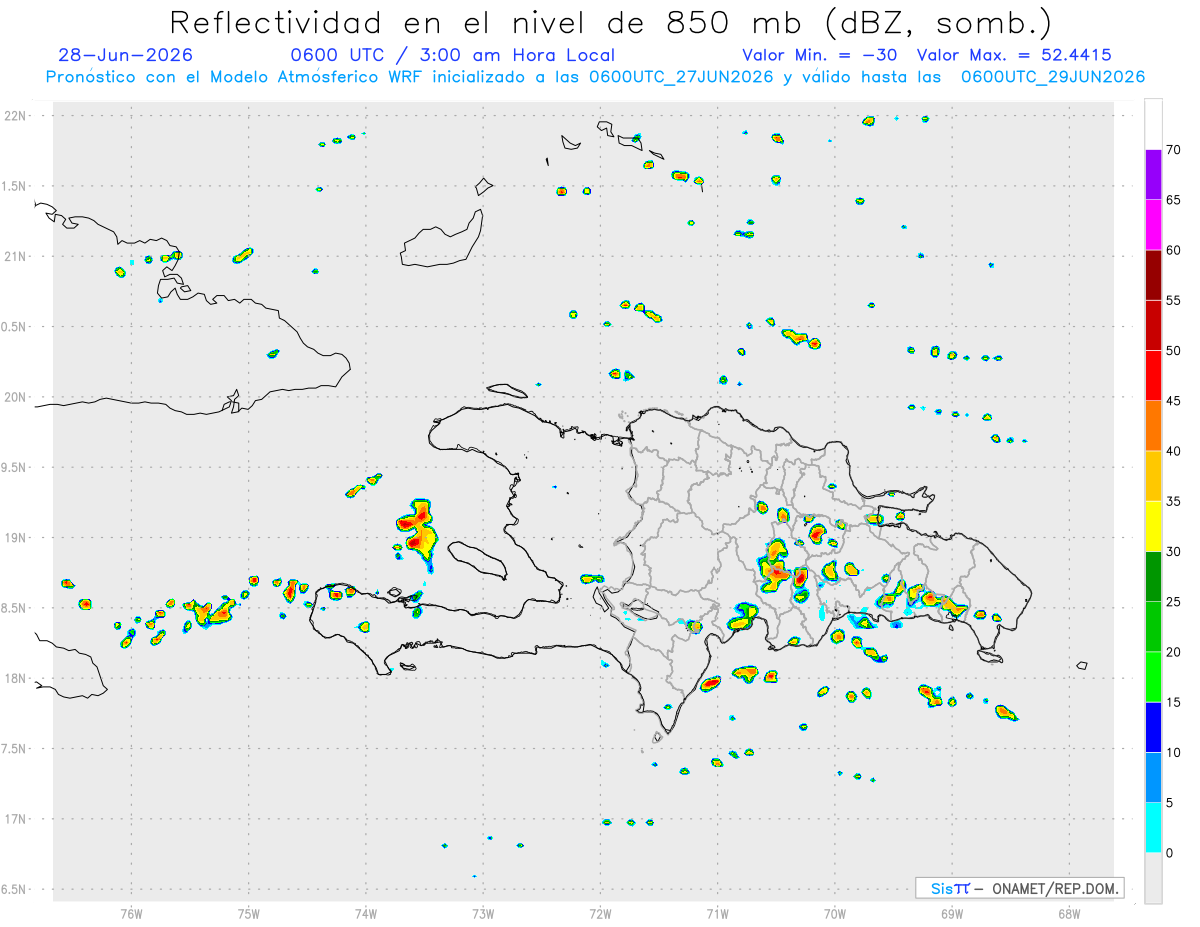Click the longitude label '76W'
The height and width of the screenshot is (927, 1200).
(x=131, y=913)
